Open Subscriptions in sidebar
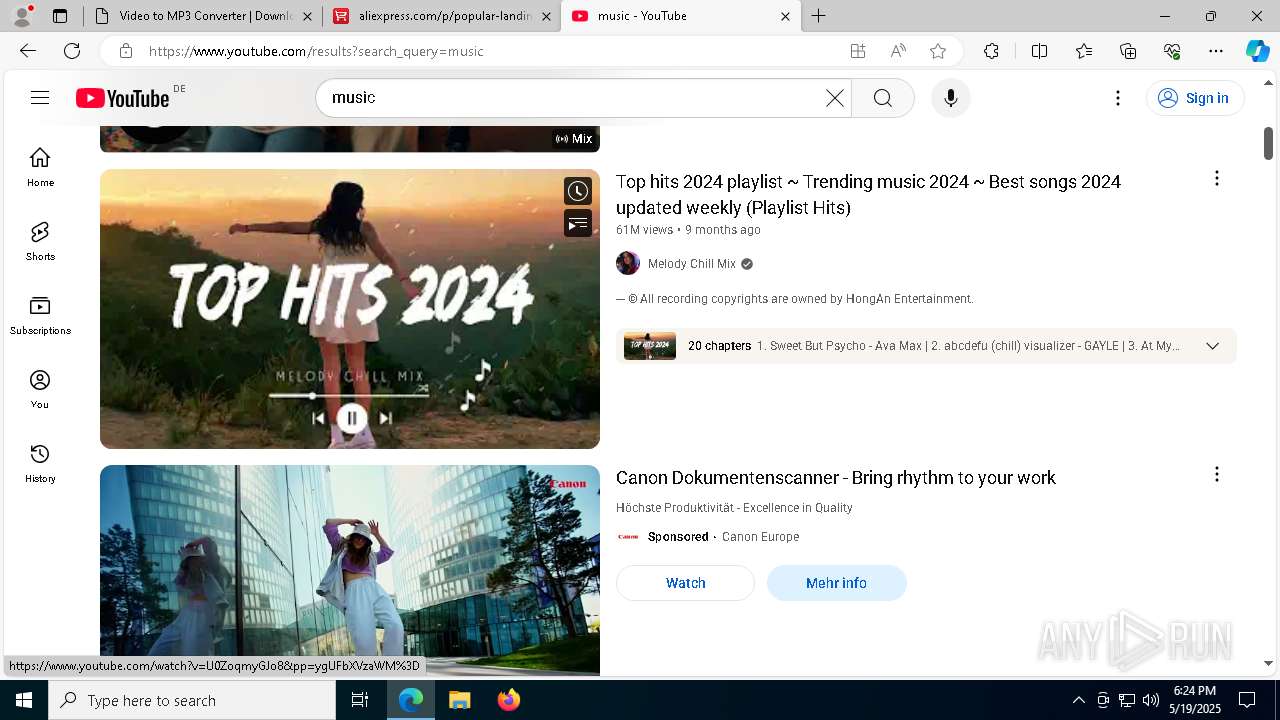The height and width of the screenshot is (720, 1280). click(40, 315)
